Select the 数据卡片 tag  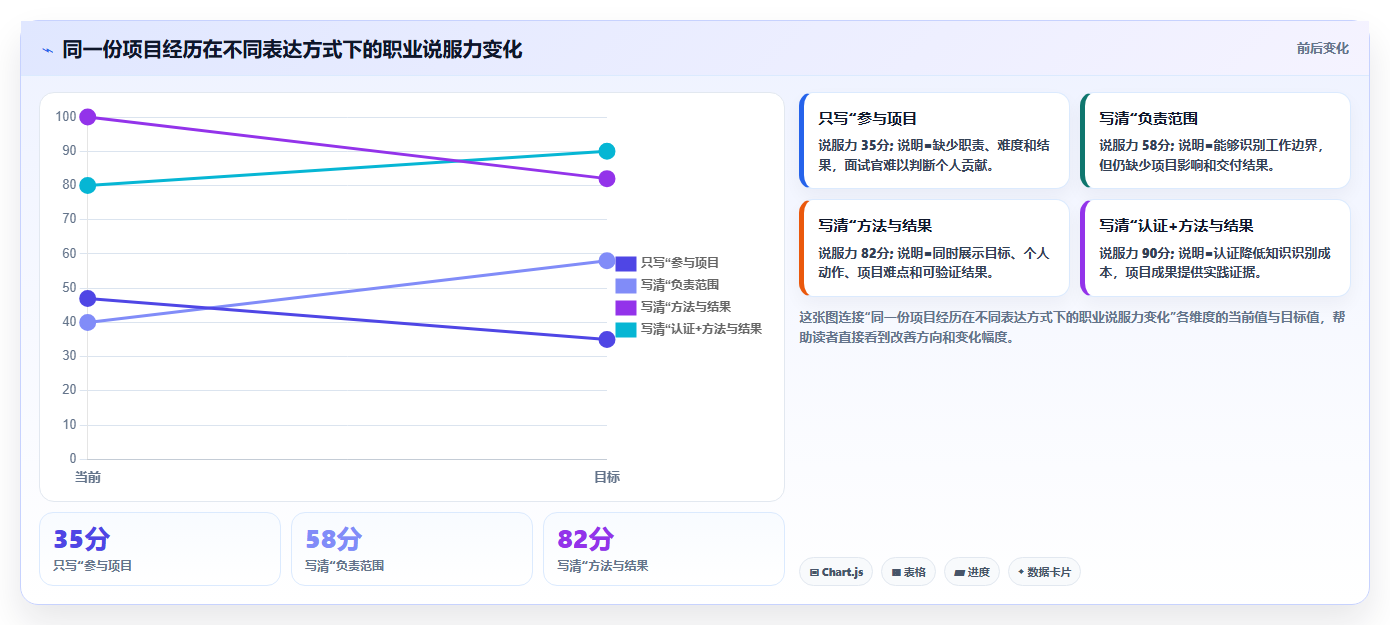tap(1044, 572)
